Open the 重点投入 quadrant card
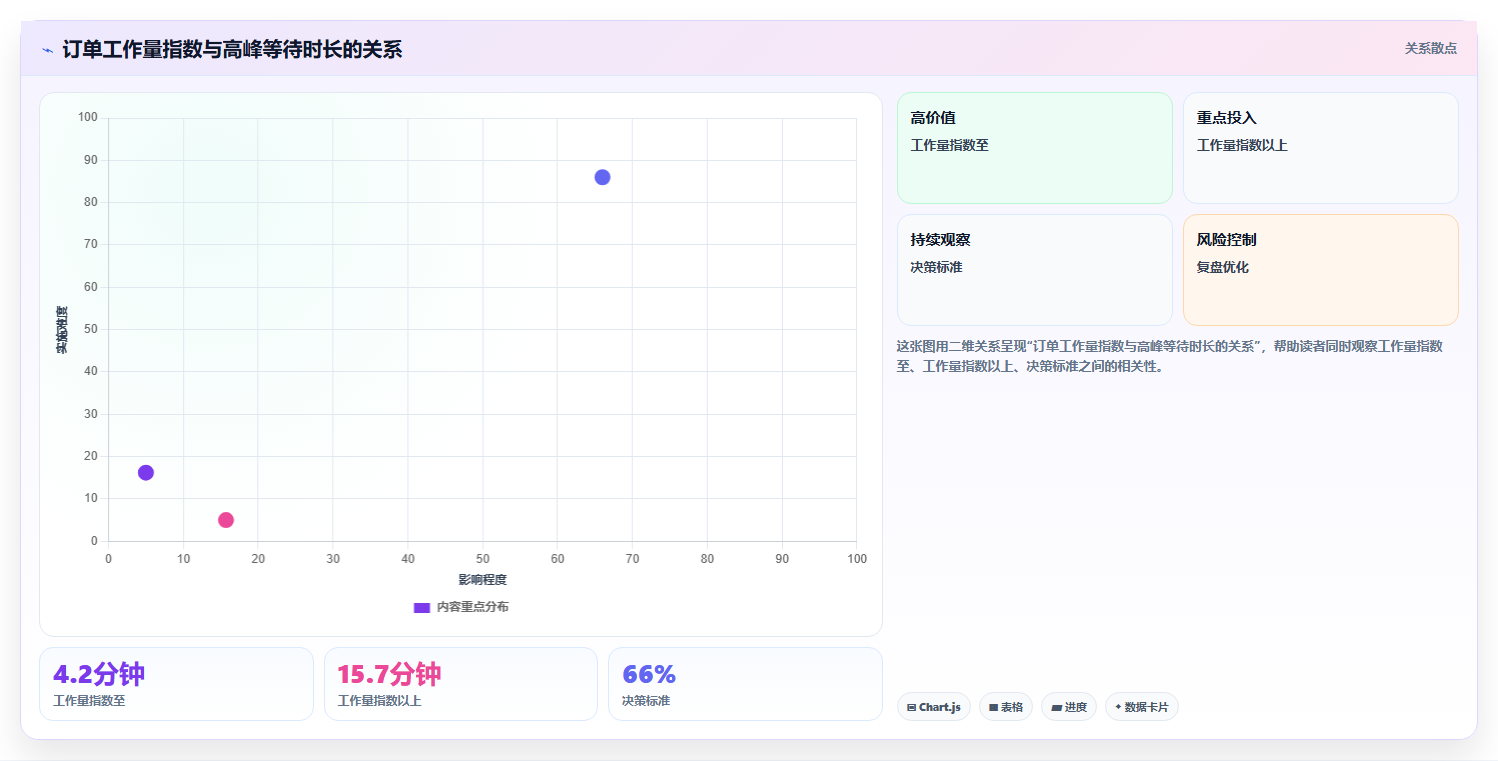 1320,148
